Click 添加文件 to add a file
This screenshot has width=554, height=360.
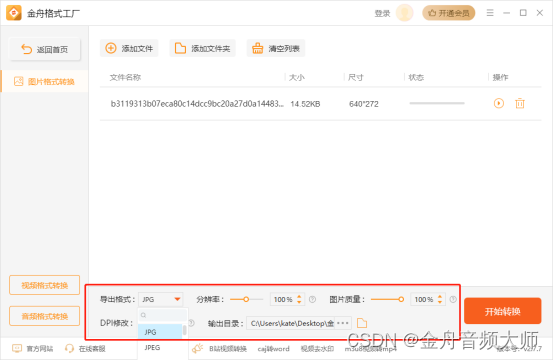coord(129,48)
